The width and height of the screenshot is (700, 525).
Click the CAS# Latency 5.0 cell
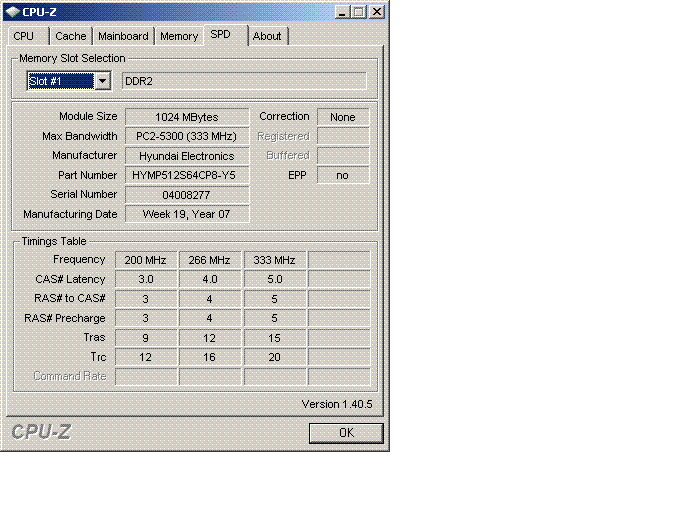tap(275, 279)
